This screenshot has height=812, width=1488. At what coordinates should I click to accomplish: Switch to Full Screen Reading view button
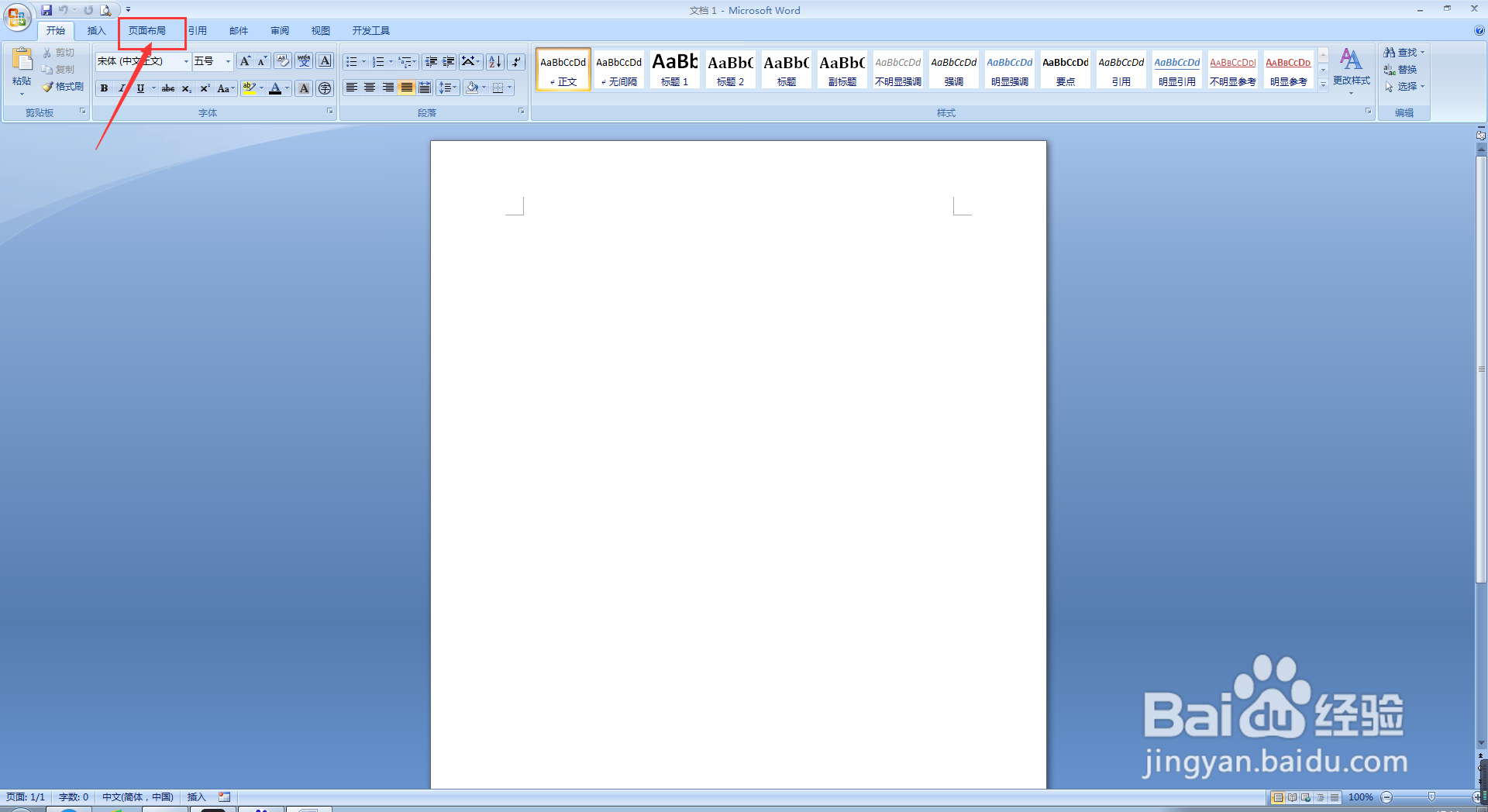(x=1292, y=797)
